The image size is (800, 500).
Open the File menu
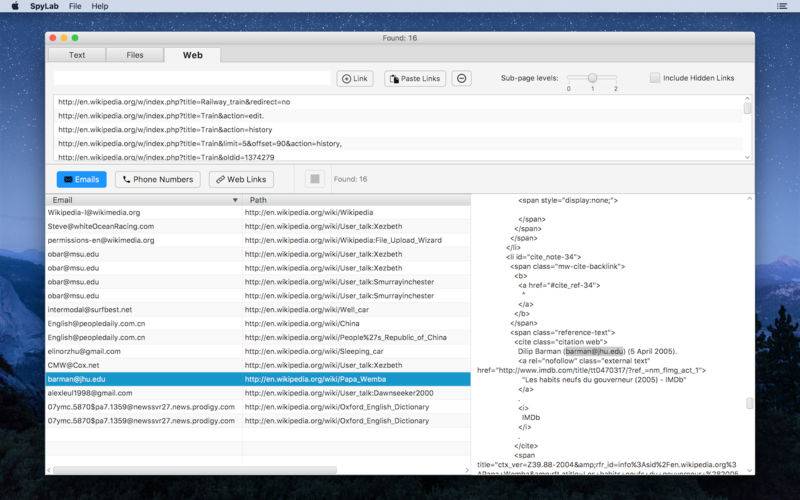(75, 6)
